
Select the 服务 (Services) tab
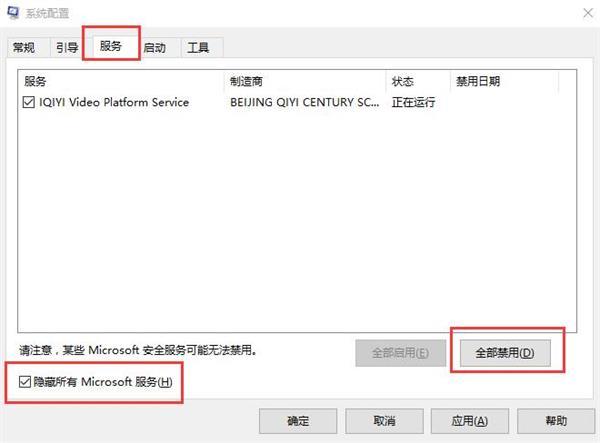coord(111,46)
